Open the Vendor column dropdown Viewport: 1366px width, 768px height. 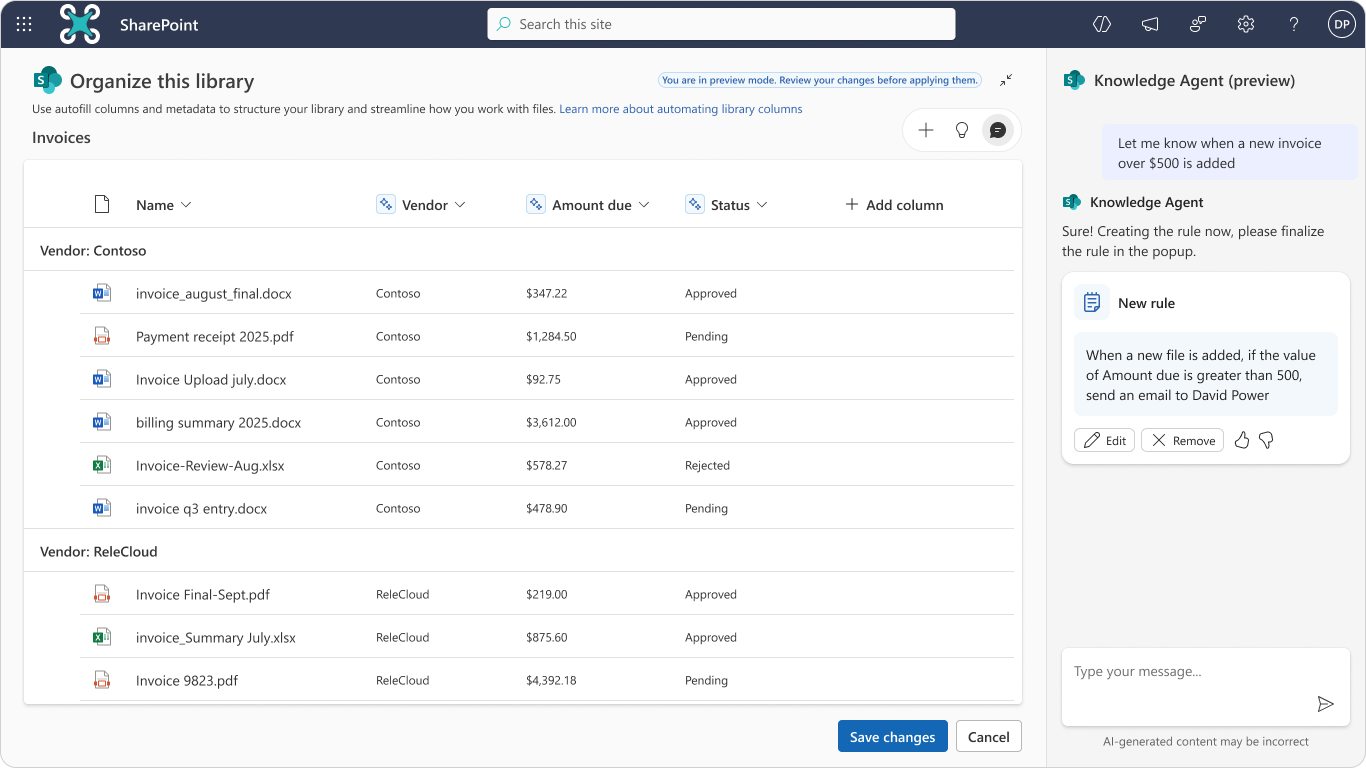(x=460, y=205)
